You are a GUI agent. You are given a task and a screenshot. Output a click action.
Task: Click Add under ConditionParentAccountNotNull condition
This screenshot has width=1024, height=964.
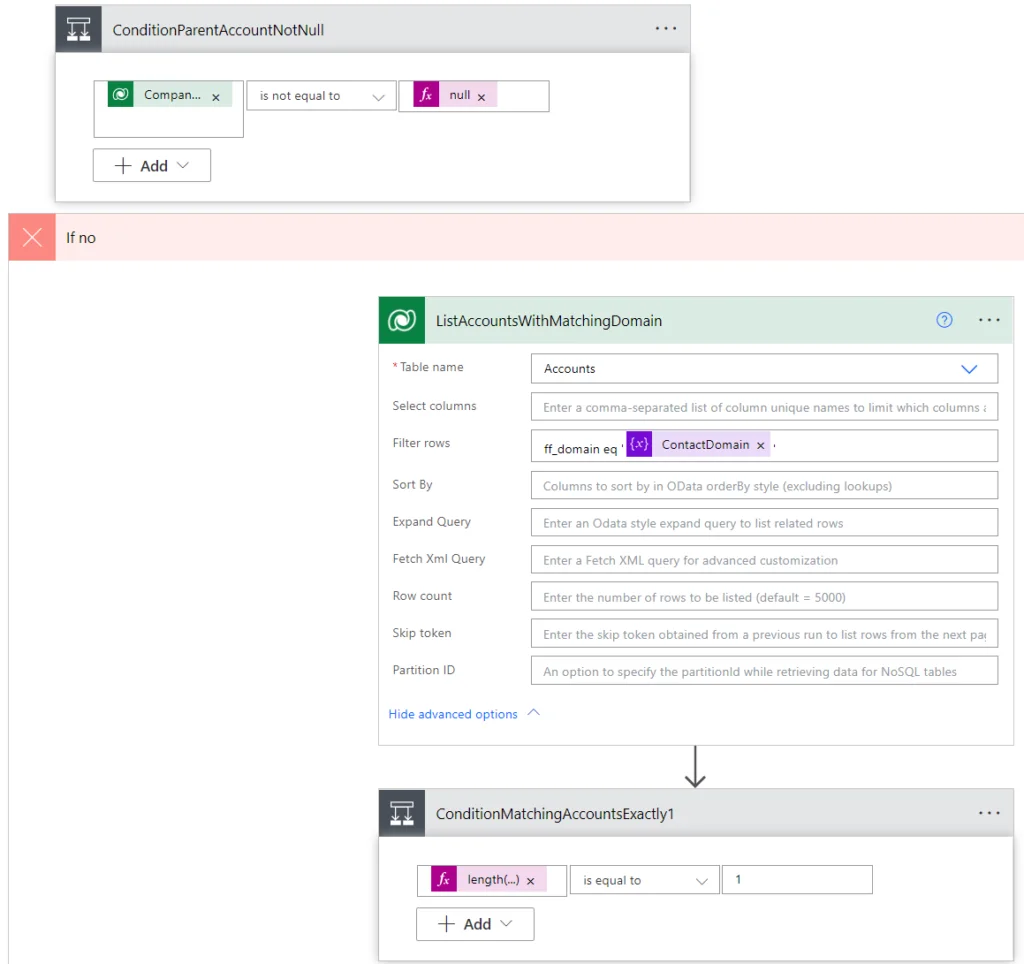151,165
